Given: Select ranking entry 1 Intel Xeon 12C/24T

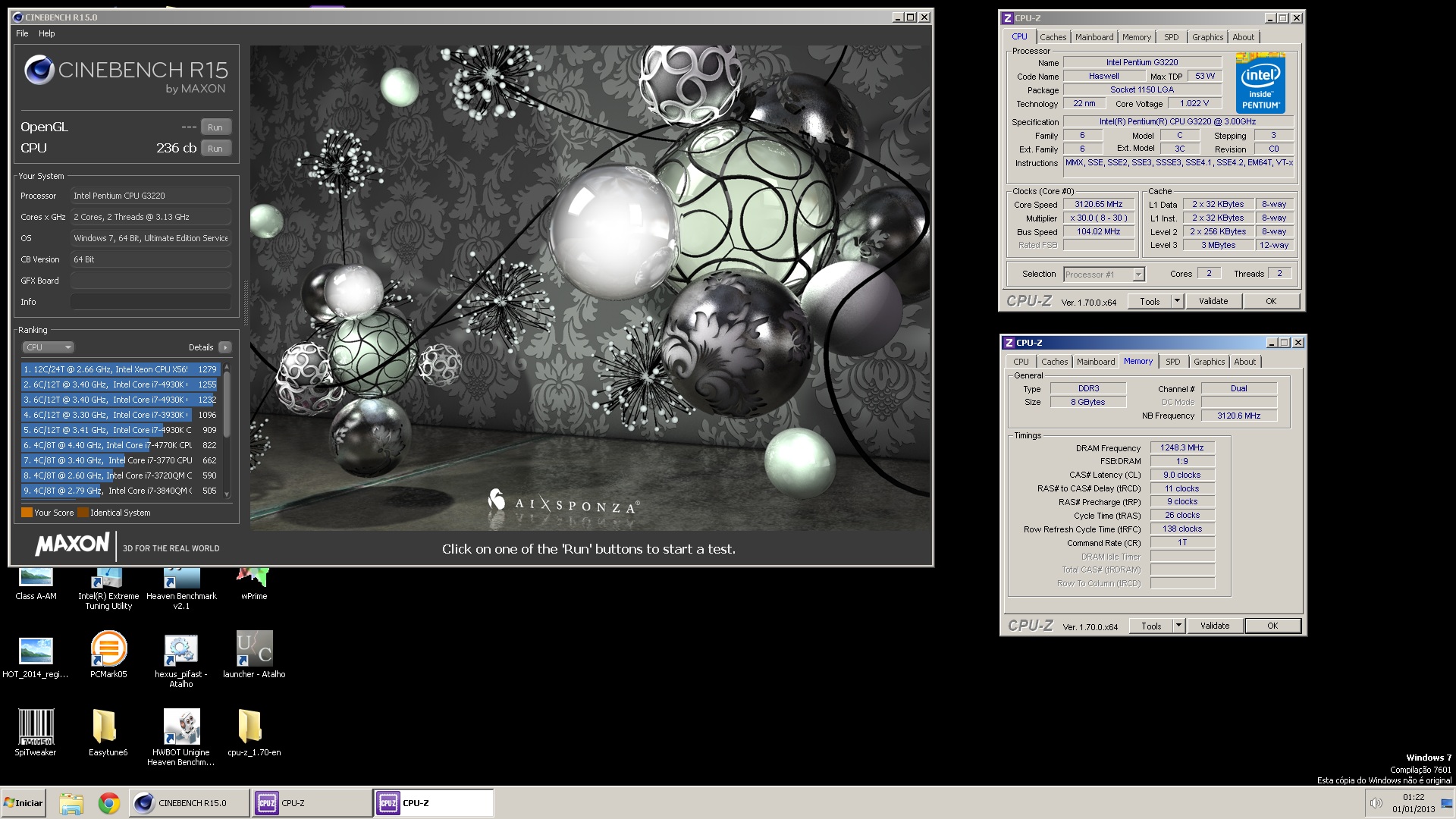Looking at the screenshot, I should click(121, 369).
